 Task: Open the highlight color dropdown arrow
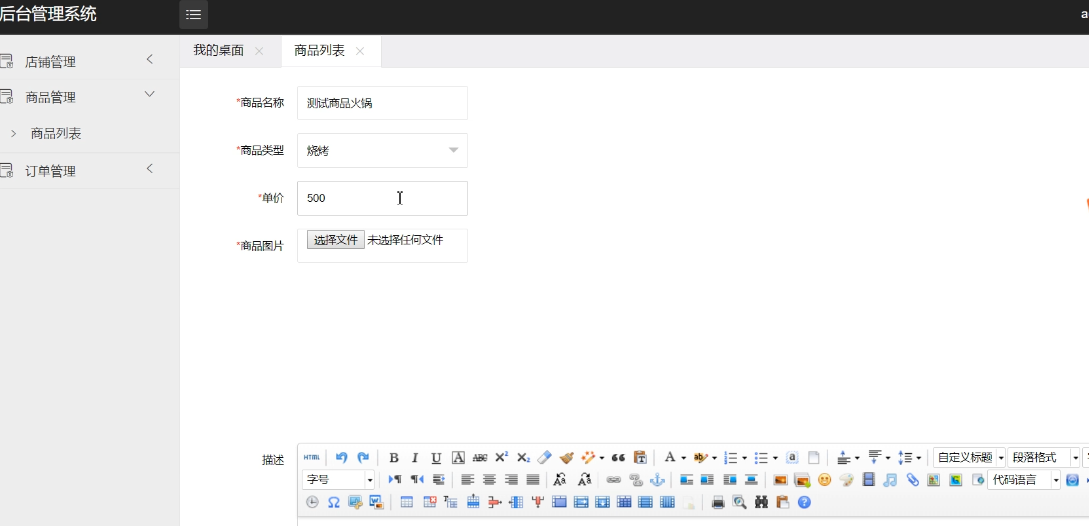click(x=714, y=458)
